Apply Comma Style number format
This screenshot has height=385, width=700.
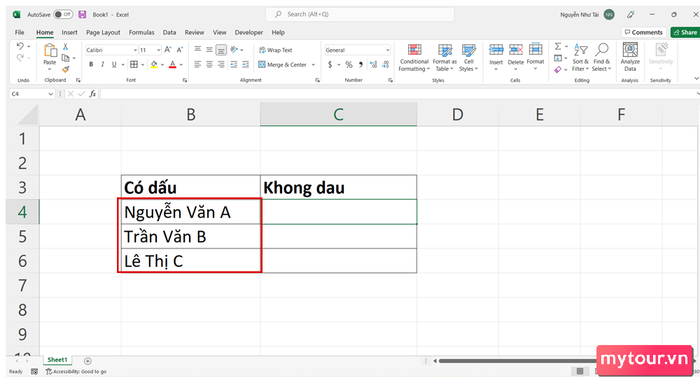[x=361, y=65]
